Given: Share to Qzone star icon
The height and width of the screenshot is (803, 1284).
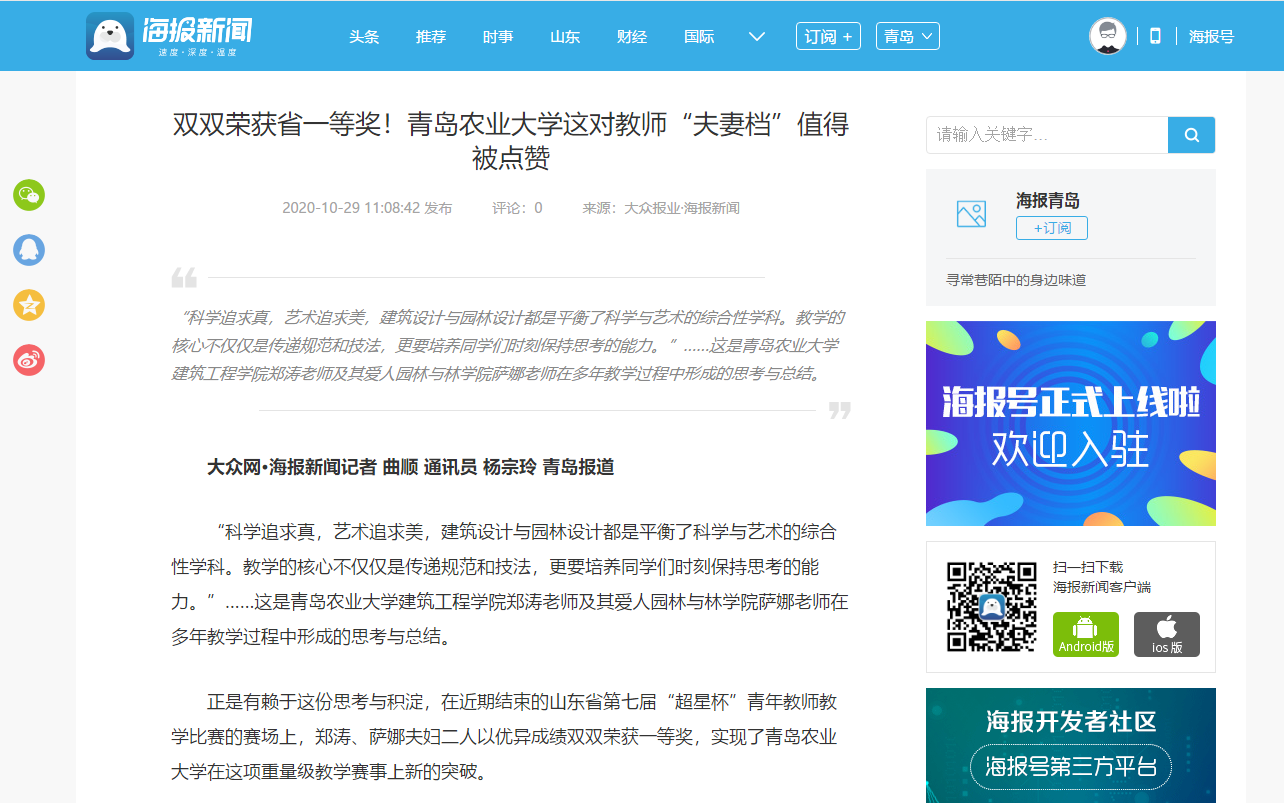Looking at the screenshot, I should coord(29,305).
